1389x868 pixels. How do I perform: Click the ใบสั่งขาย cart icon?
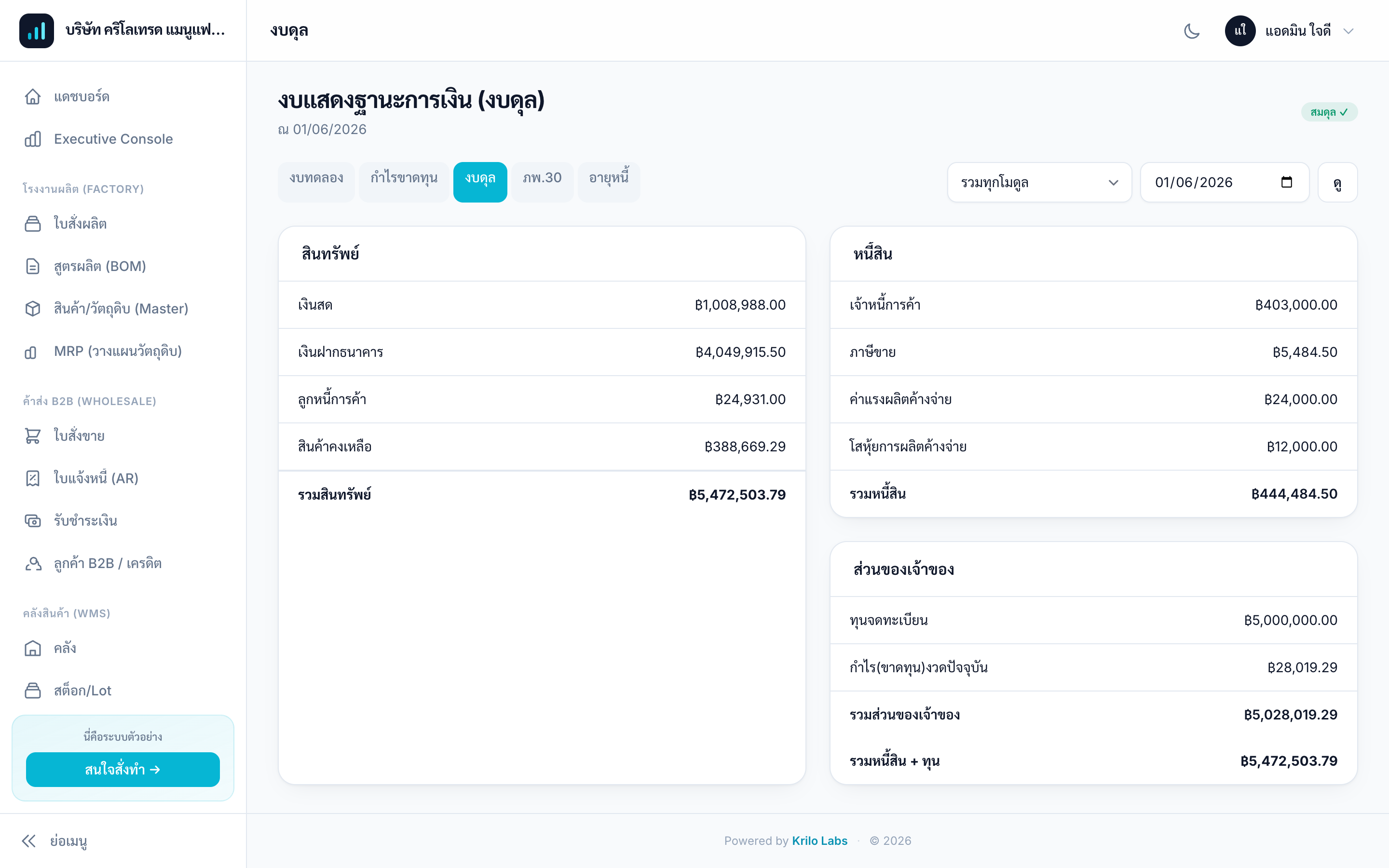coord(33,436)
